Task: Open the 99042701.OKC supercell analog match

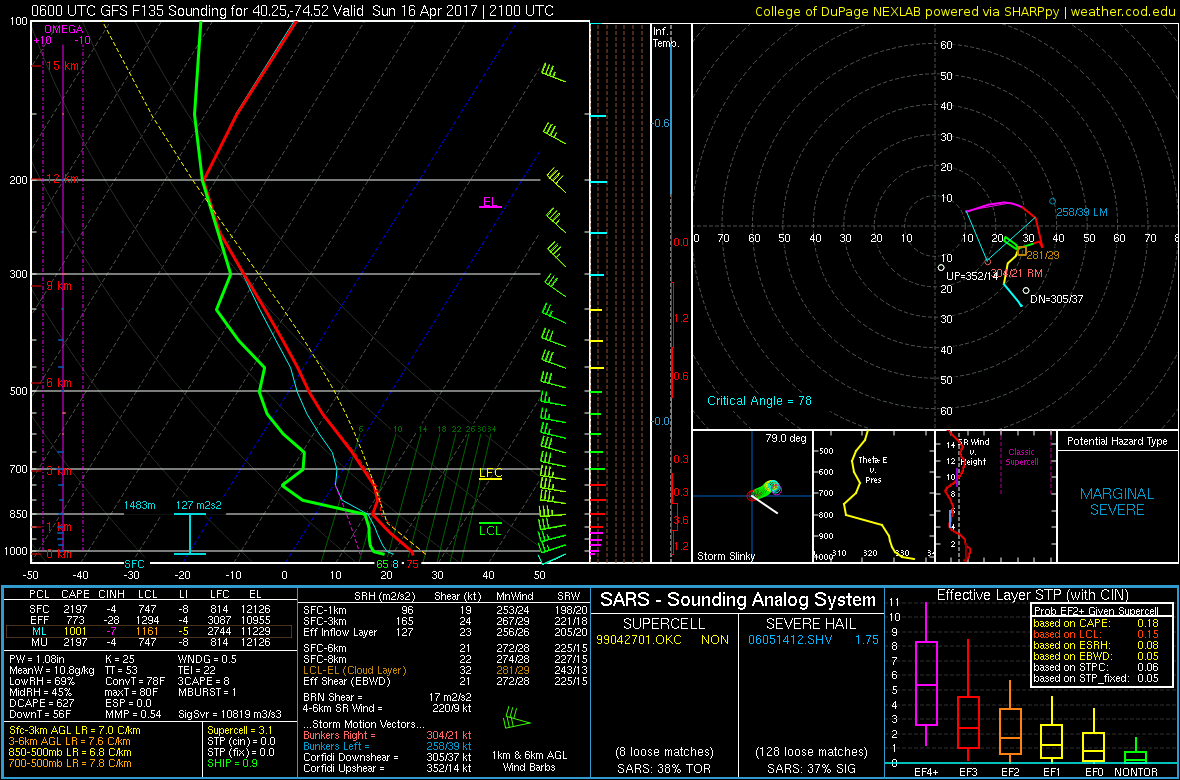Action: coord(638,638)
